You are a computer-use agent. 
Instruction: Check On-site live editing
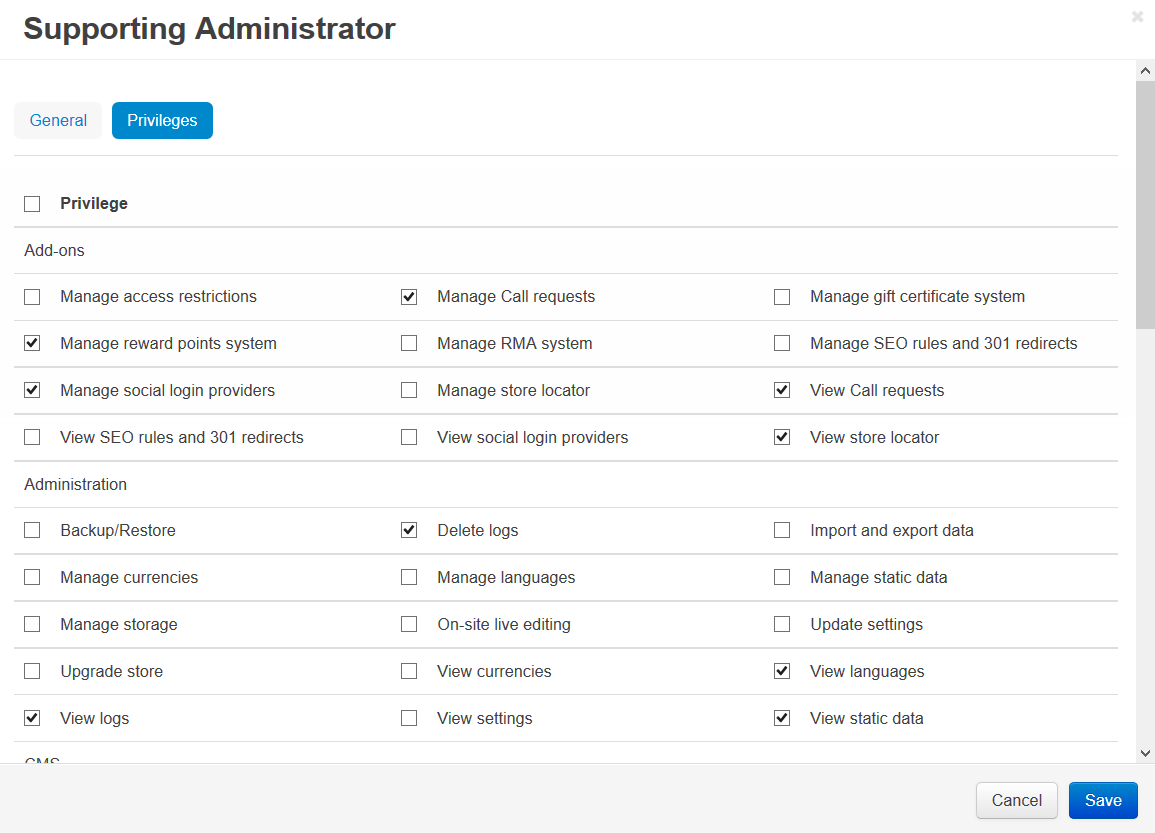tap(409, 625)
